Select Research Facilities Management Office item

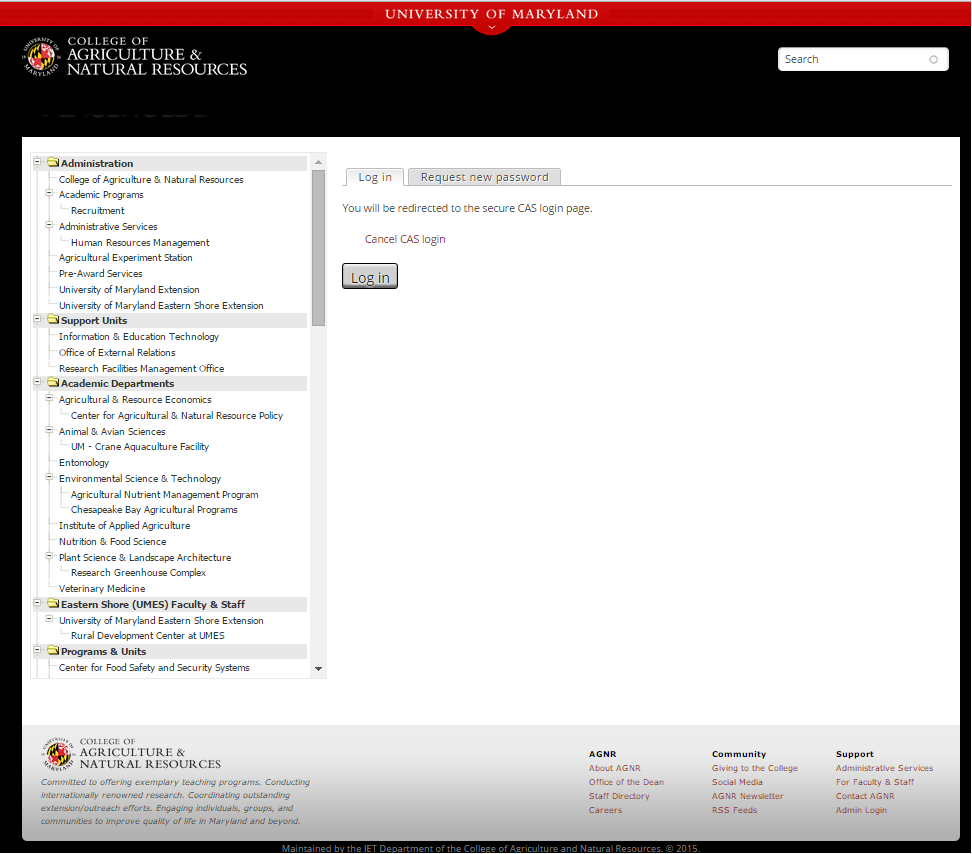[x=141, y=369]
